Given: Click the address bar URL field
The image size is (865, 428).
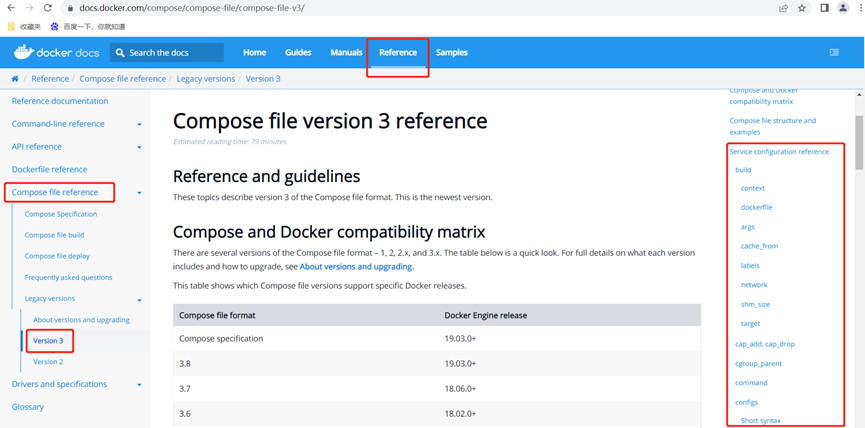Looking at the screenshot, I should click(419, 8).
